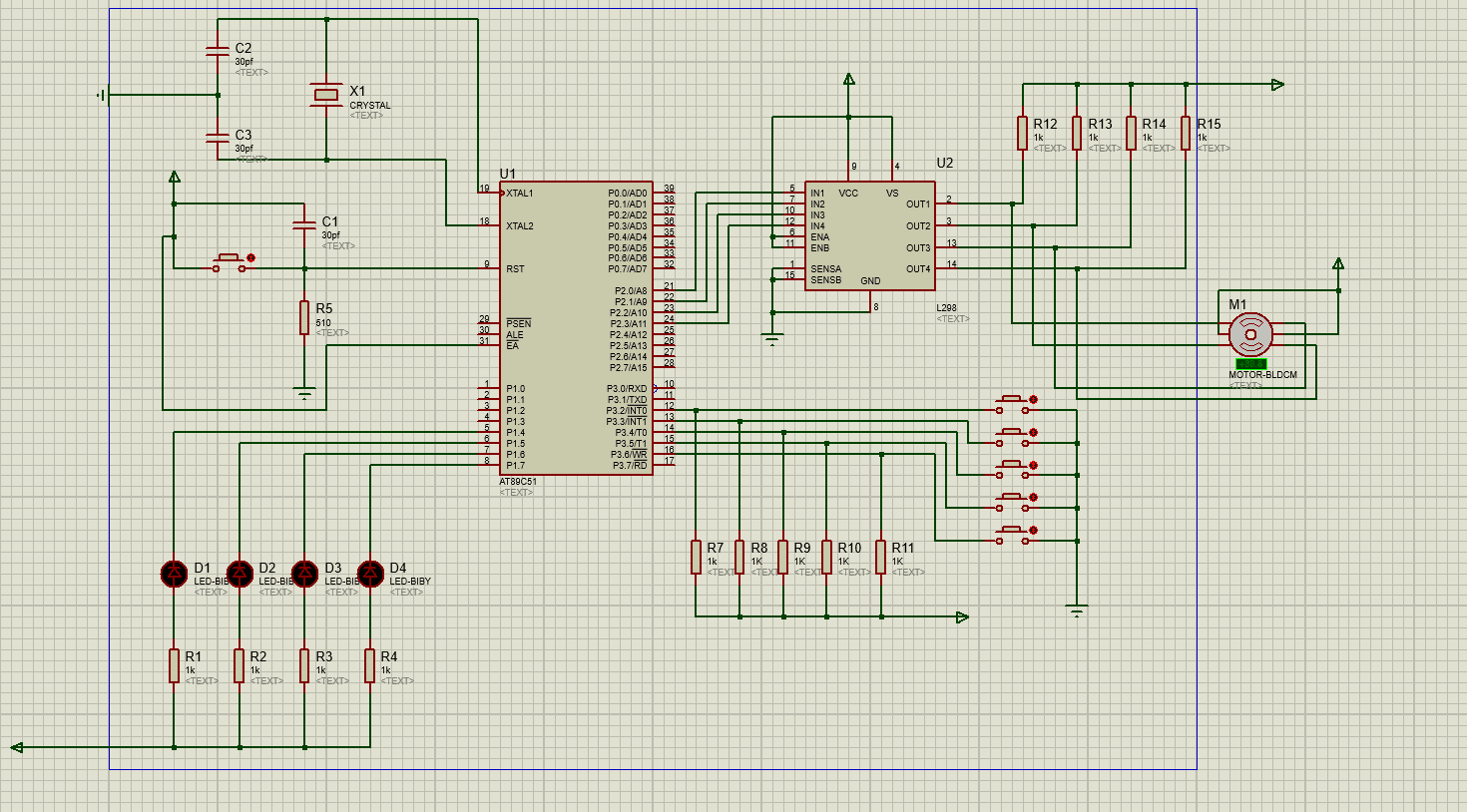Select ground symbol under push button column
The height and width of the screenshot is (812, 1467).
1077,610
